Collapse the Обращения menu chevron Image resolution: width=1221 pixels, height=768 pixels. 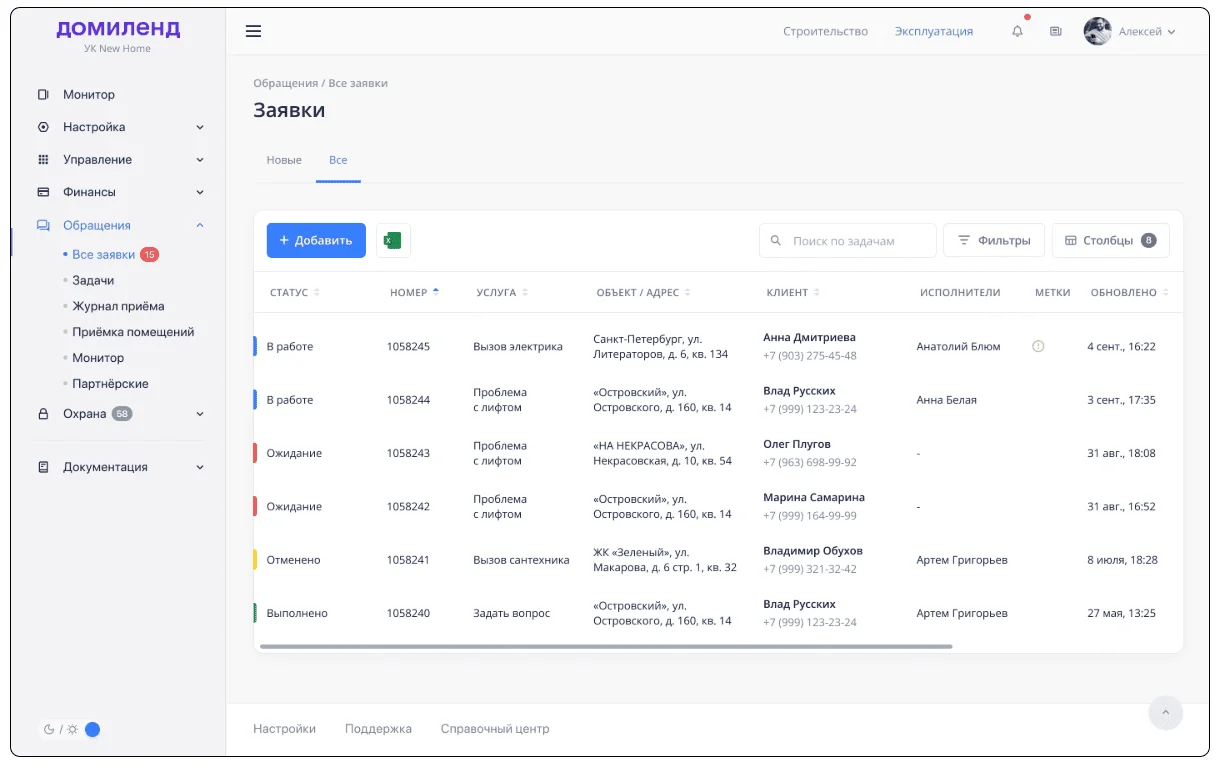[200, 225]
